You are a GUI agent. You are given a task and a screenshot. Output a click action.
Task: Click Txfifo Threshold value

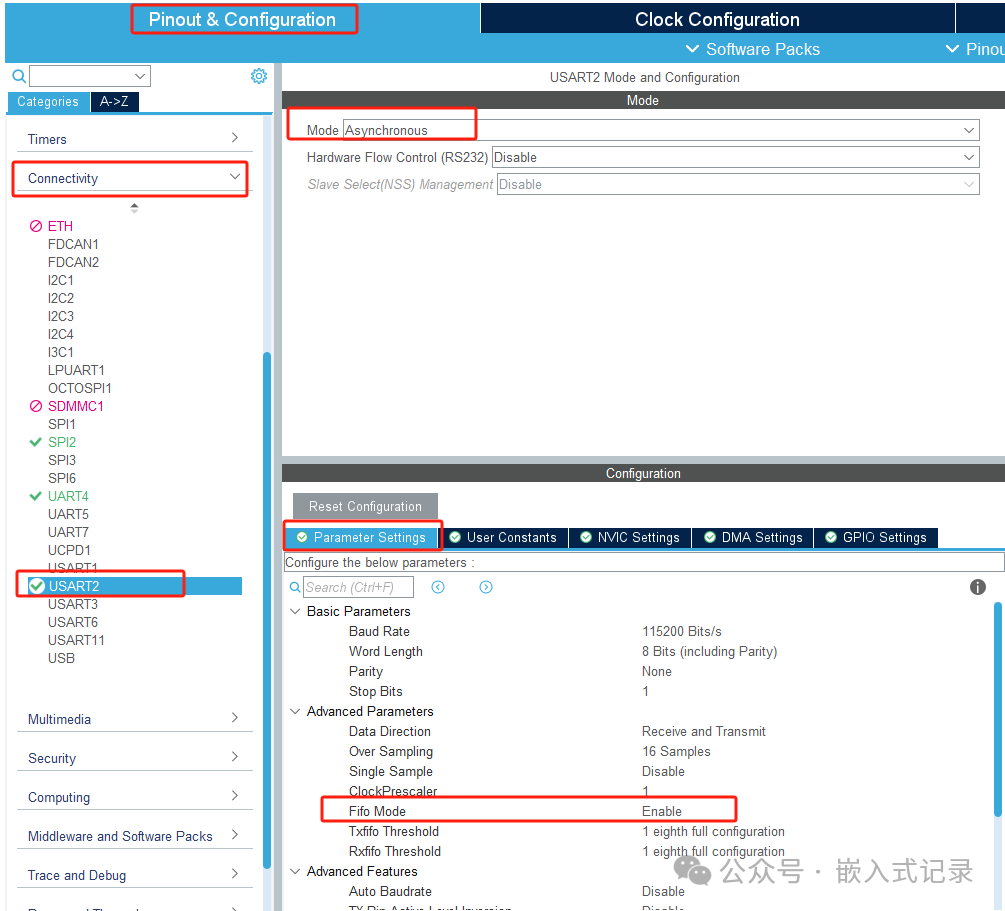(x=713, y=832)
